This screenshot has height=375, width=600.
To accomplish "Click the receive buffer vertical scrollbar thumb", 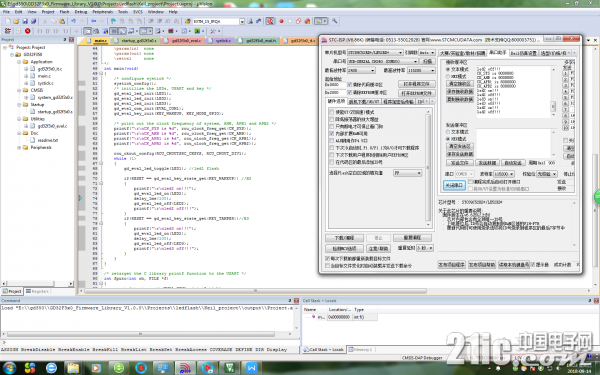I will coord(553,106).
